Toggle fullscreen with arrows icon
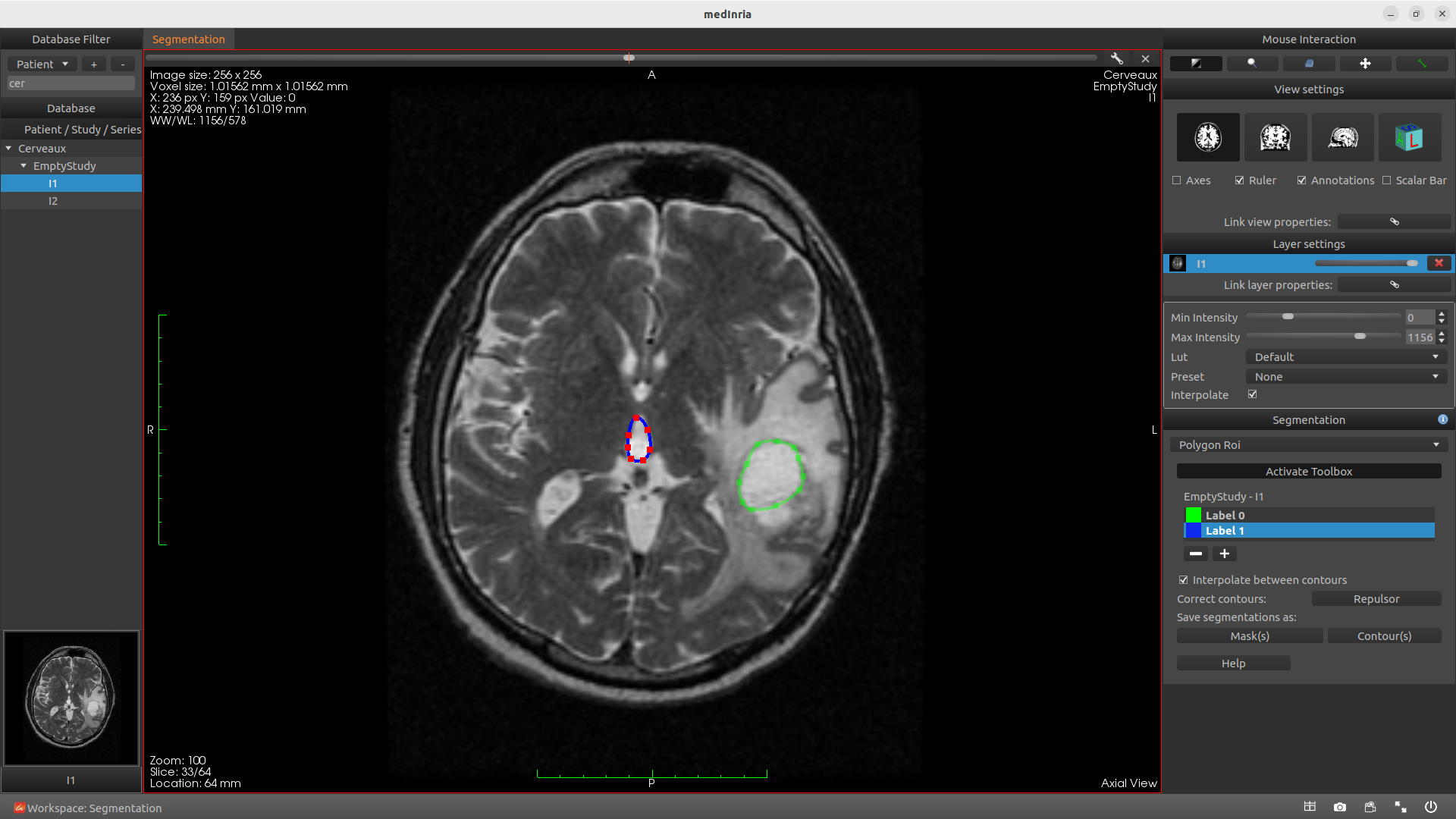 (x=1401, y=807)
